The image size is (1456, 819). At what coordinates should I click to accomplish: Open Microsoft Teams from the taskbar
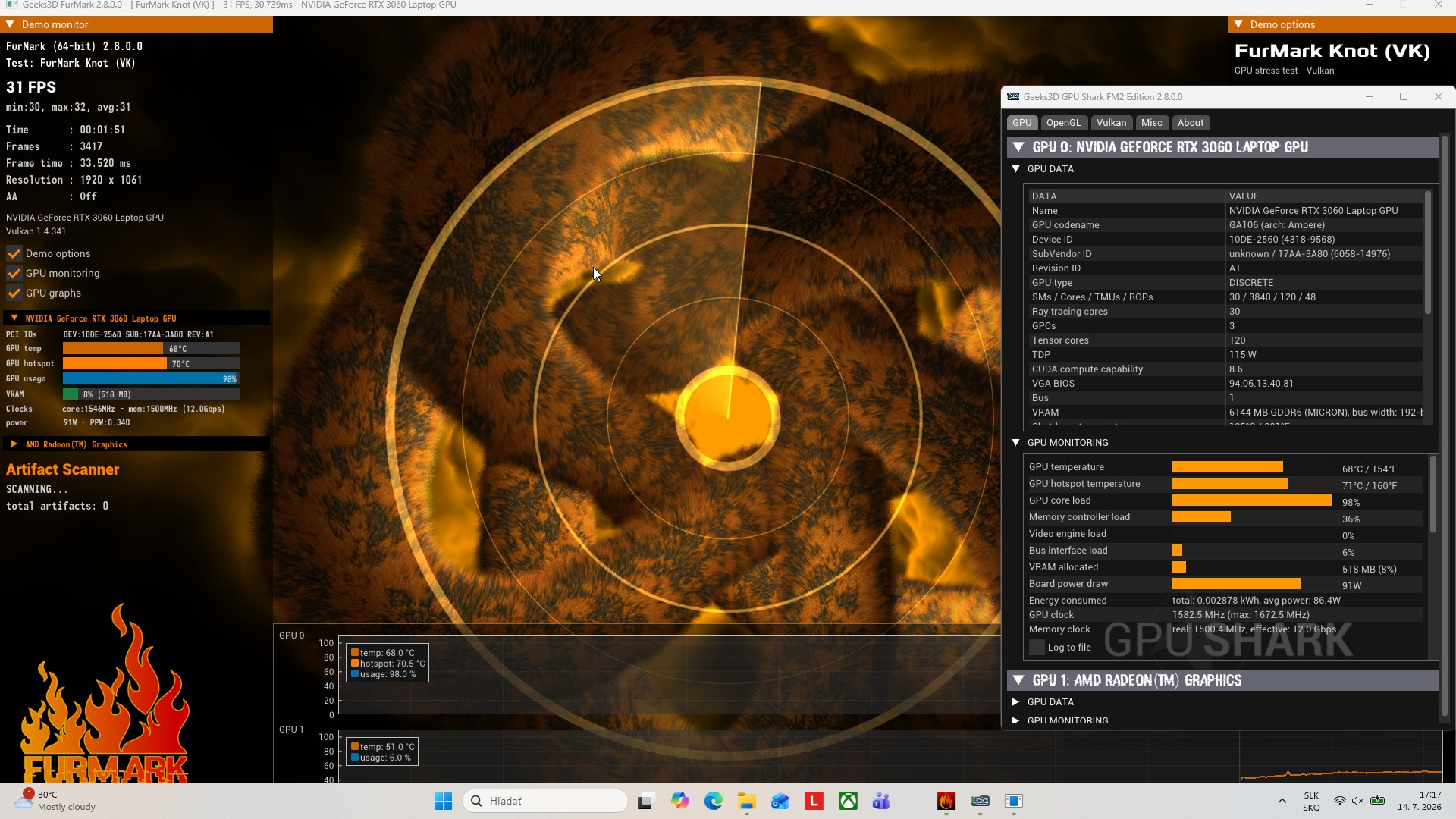coord(881,801)
